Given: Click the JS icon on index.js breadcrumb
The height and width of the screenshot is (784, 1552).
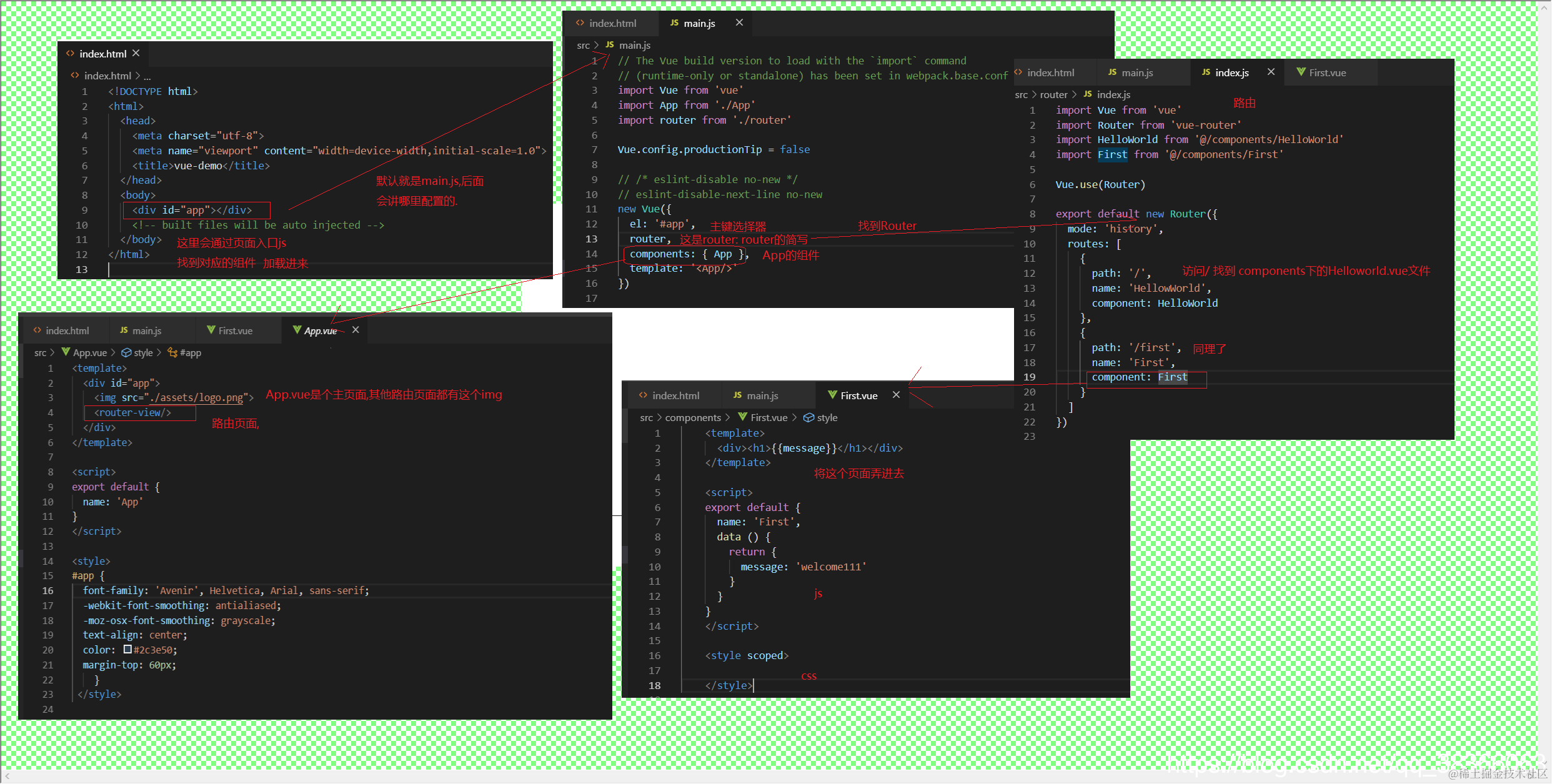Looking at the screenshot, I should [1088, 94].
